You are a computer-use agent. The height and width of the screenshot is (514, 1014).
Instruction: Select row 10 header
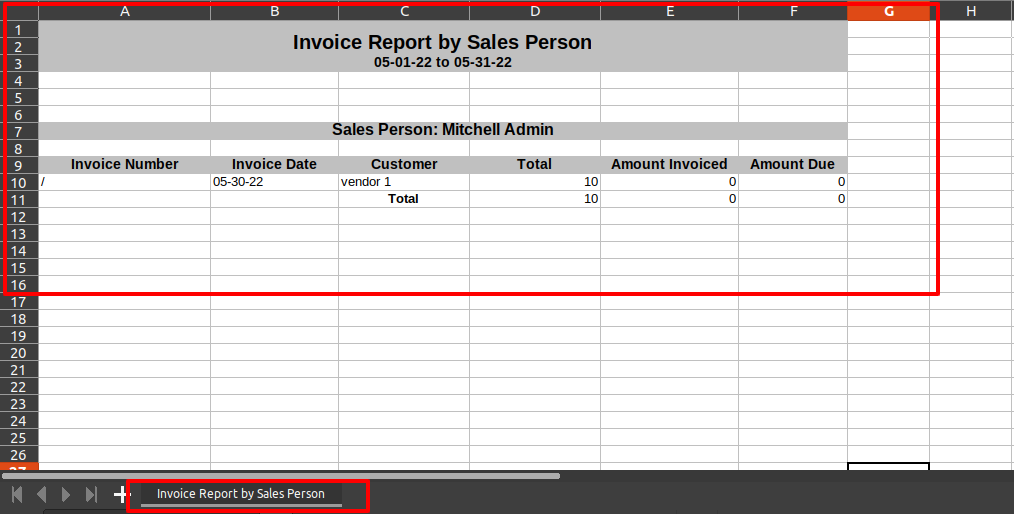point(19,182)
